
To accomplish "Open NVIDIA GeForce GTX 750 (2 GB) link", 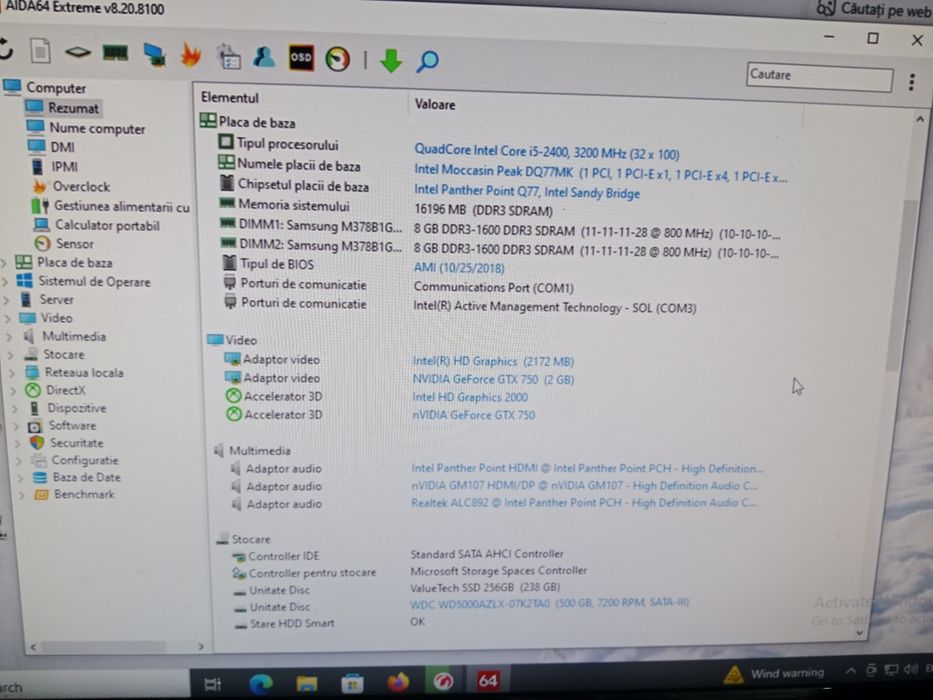I will 493,379.
